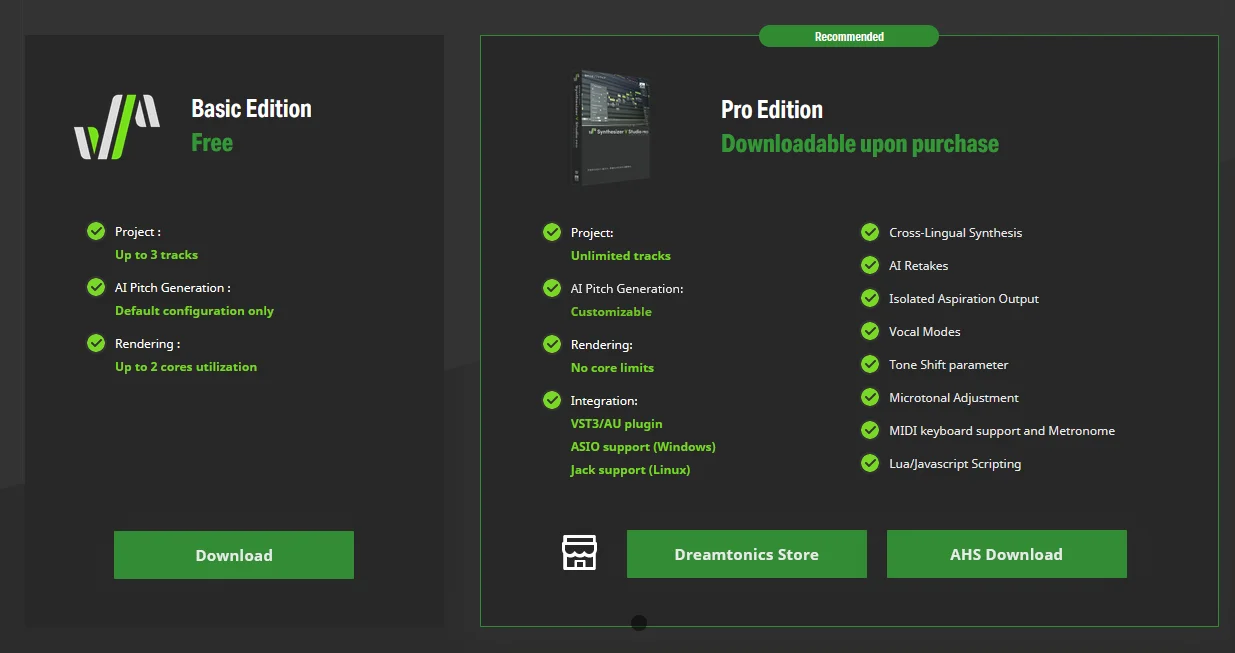Click the Synthesizer V logo in Basic Edition

(117, 127)
